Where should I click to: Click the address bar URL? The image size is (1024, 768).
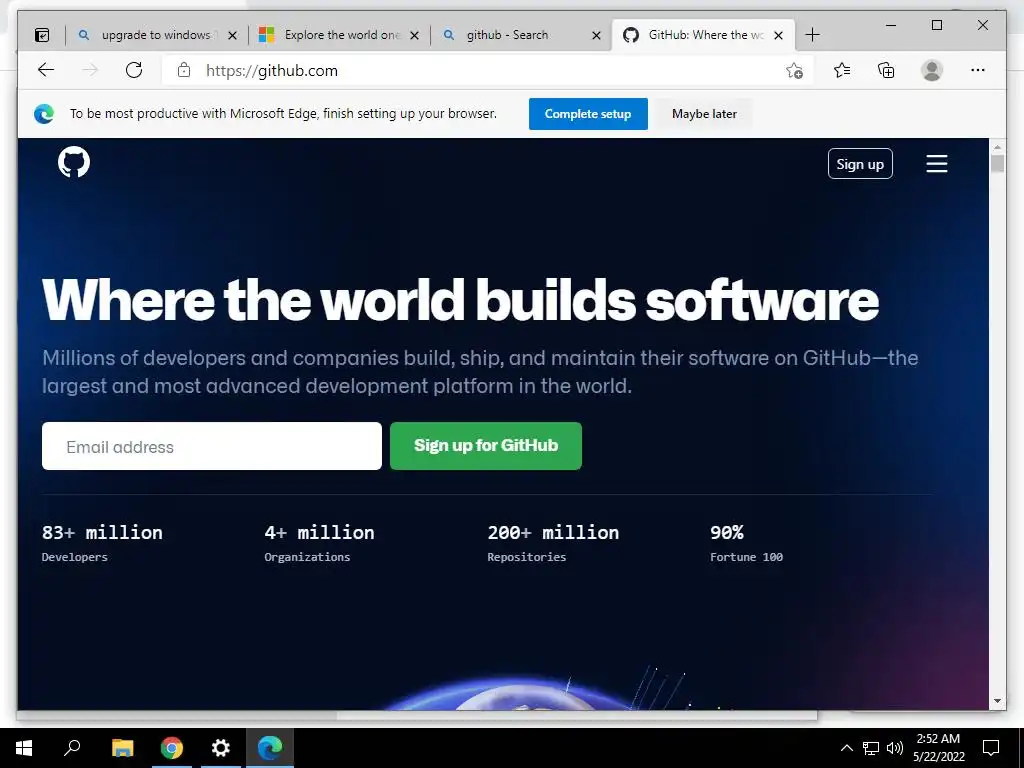point(272,71)
